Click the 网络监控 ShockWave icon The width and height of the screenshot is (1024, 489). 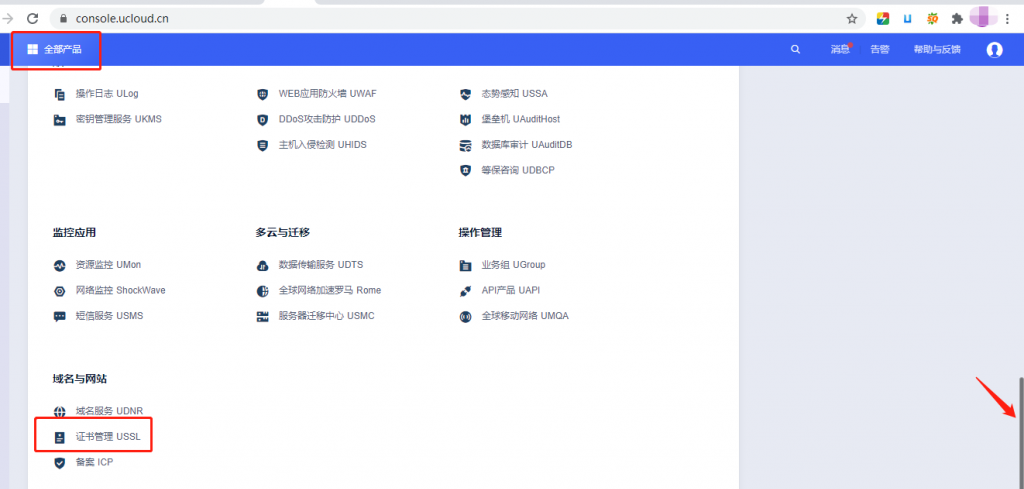(x=59, y=291)
